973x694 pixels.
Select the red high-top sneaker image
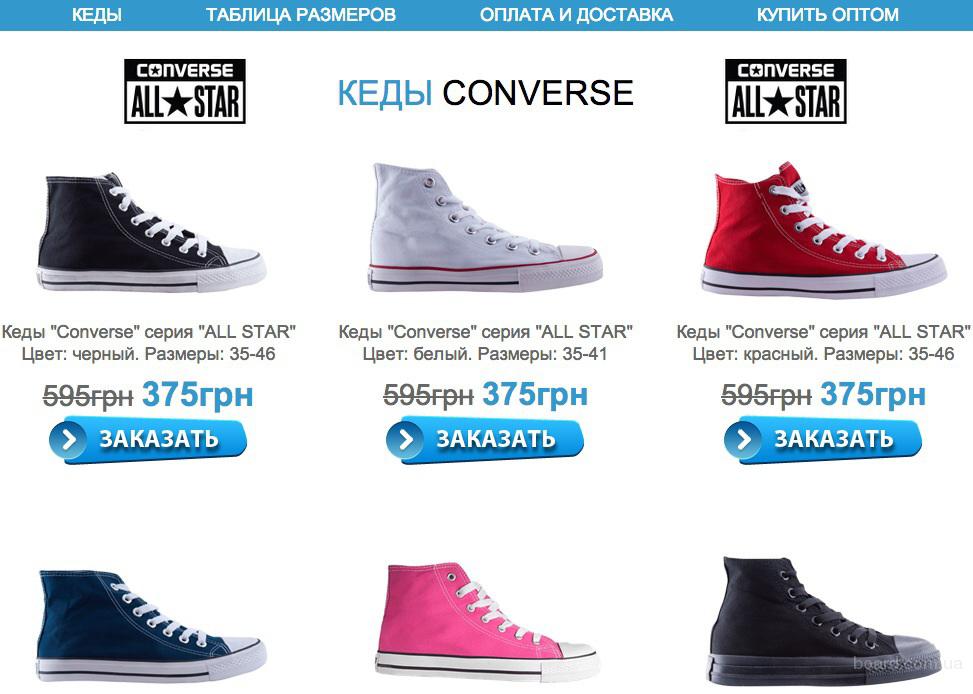pos(824,228)
